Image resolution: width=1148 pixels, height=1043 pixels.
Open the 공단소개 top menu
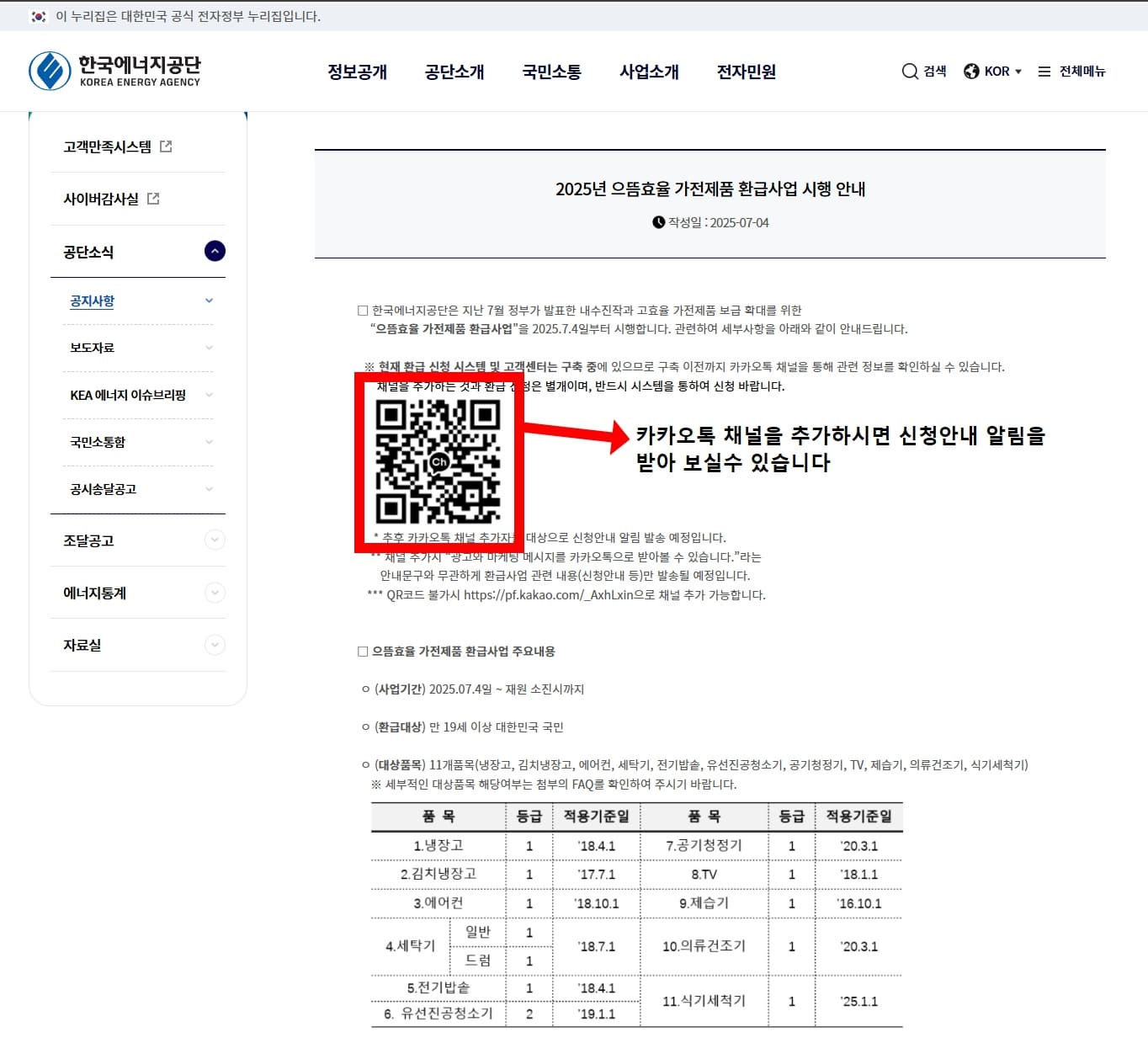[x=454, y=72]
